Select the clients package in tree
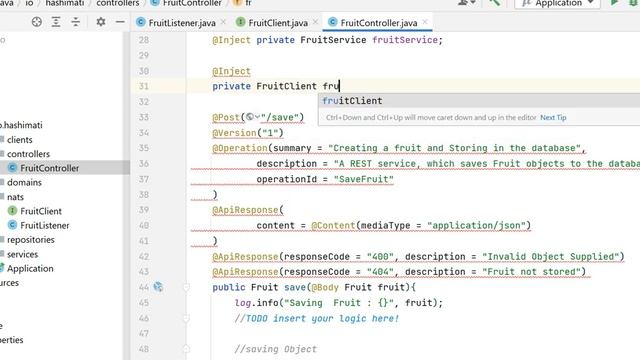 20,140
